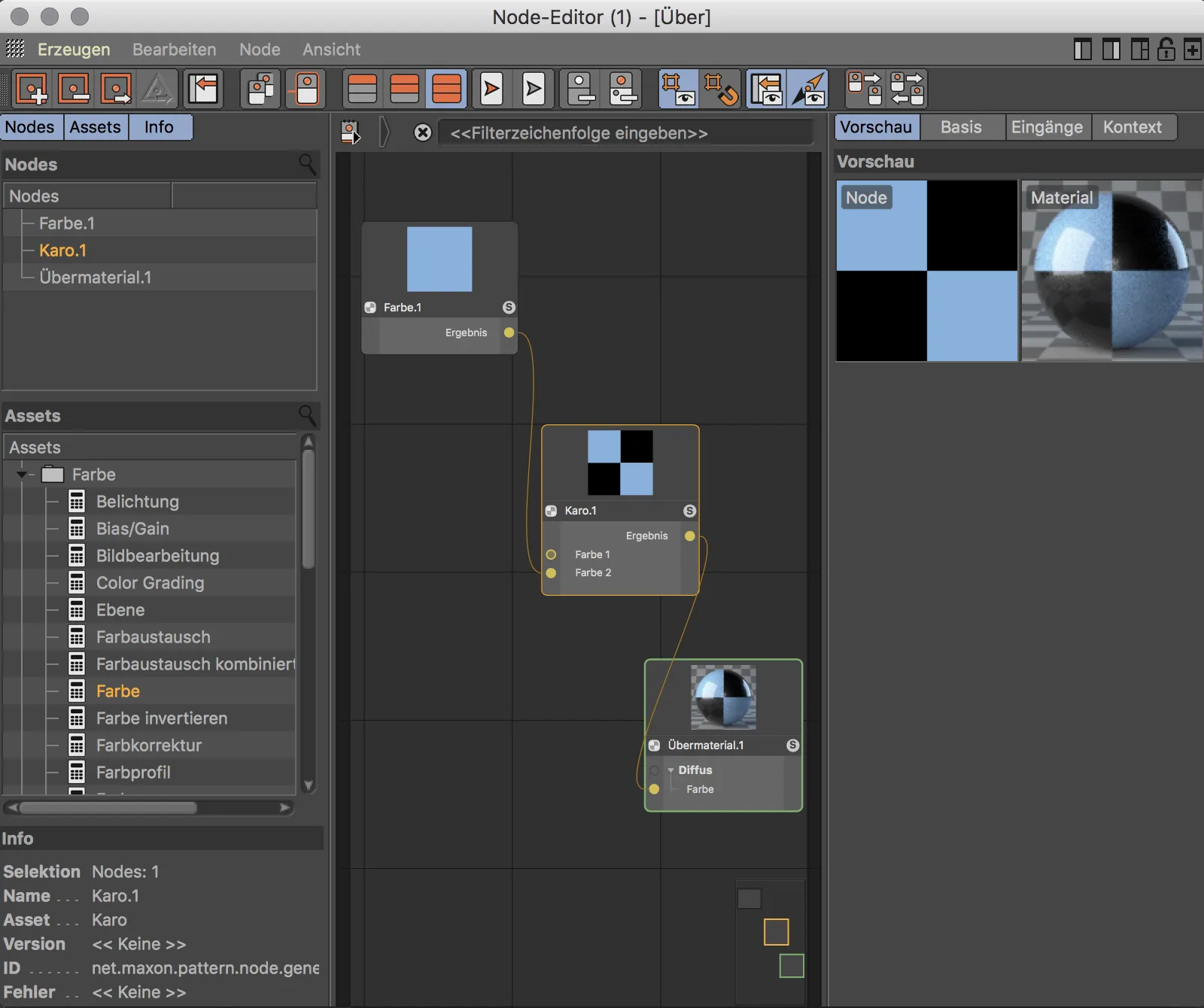Click the blue color preview on Farbe.1 node

tap(439, 259)
